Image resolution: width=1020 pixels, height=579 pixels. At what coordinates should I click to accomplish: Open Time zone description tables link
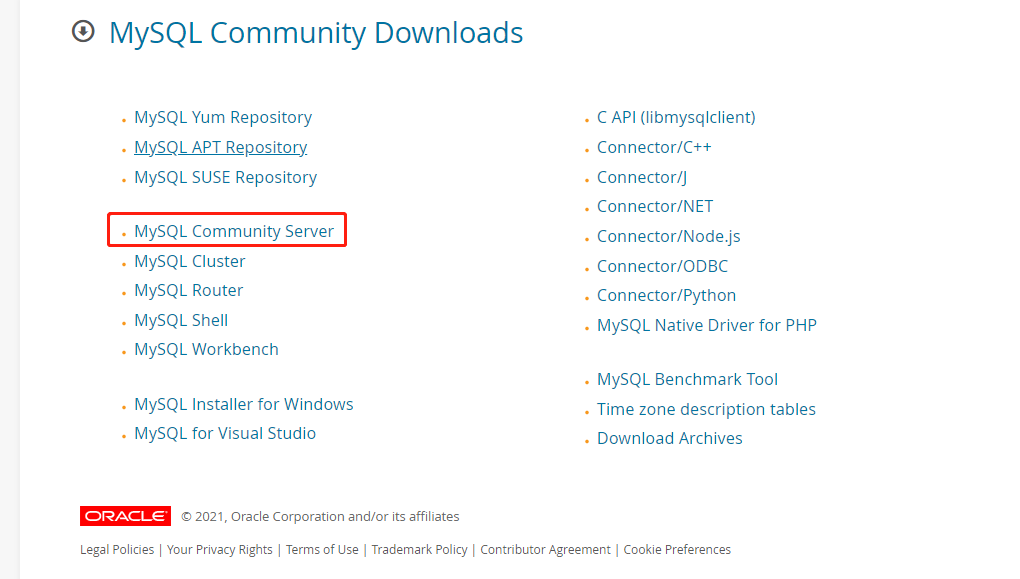[706, 409]
